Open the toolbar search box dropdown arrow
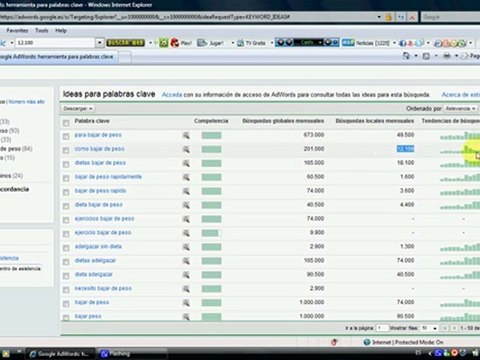The height and width of the screenshot is (360, 480). [99, 43]
